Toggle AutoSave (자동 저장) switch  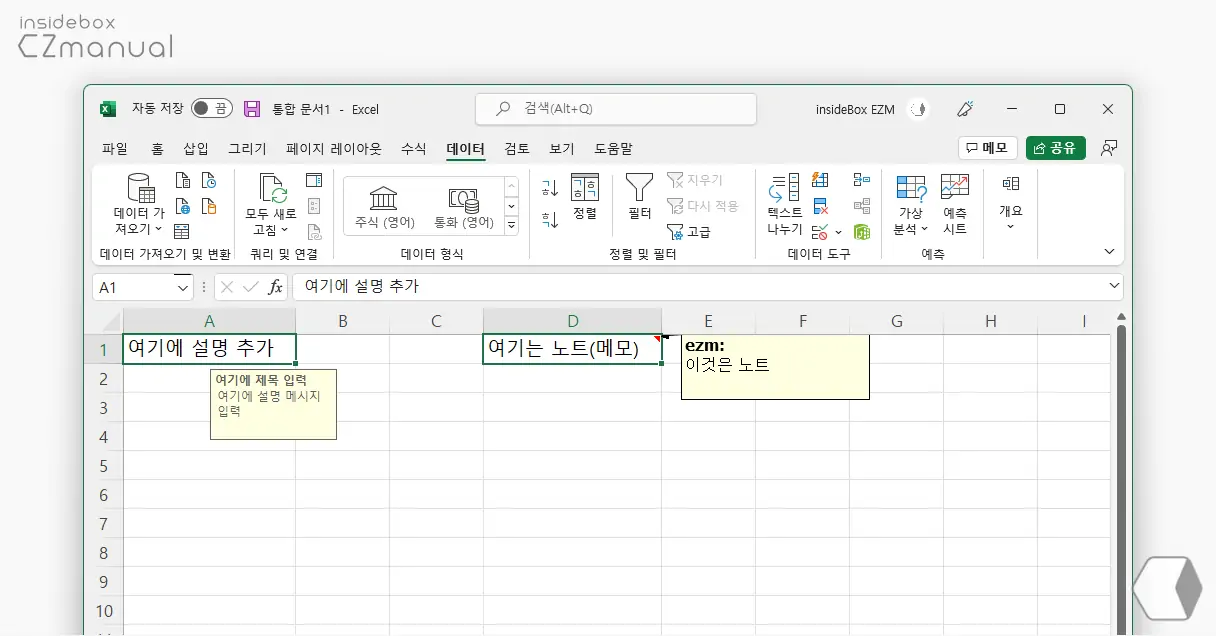click(x=211, y=109)
